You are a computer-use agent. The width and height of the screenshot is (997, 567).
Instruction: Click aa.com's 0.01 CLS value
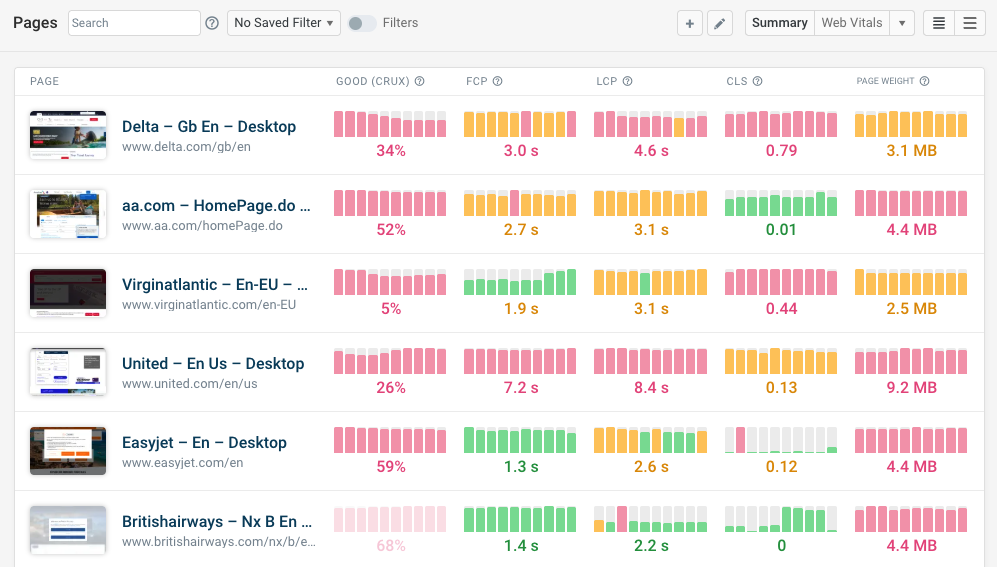point(781,229)
